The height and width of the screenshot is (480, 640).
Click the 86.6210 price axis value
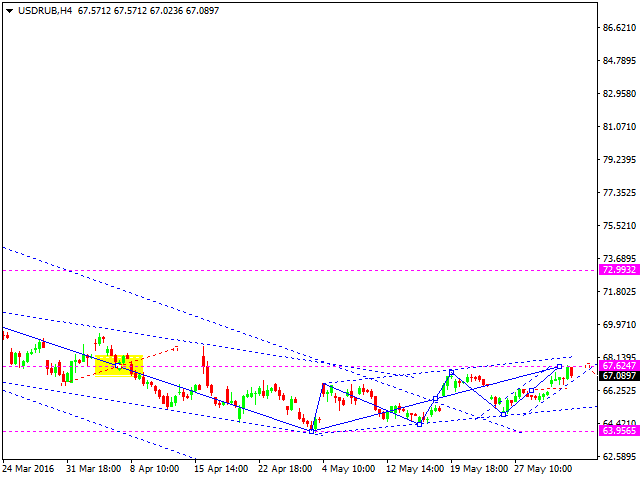click(x=620, y=27)
